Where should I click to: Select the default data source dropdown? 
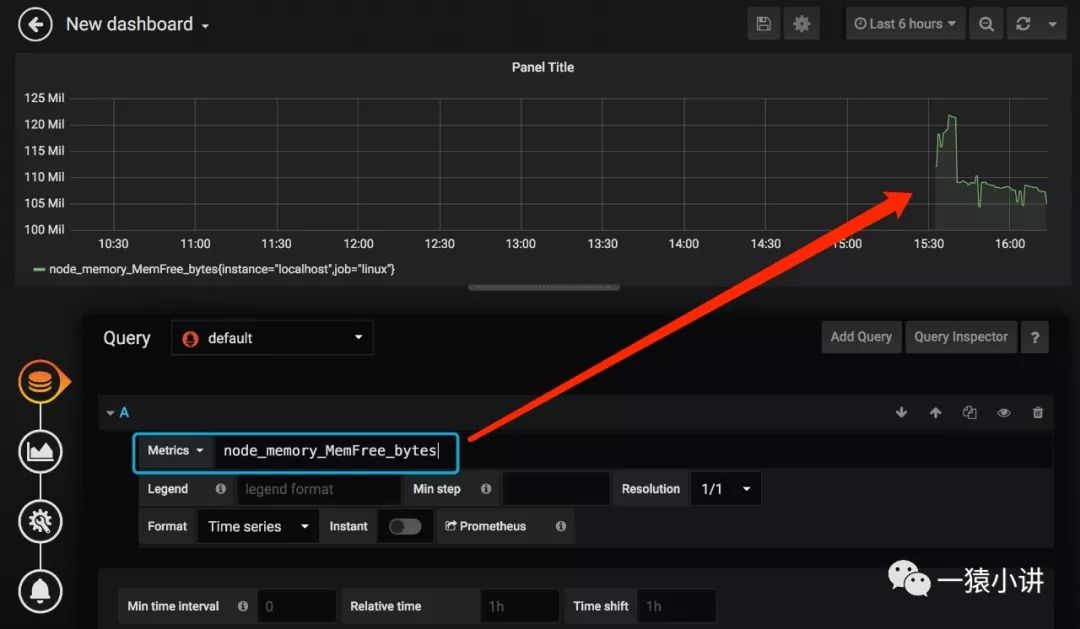click(x=272, y=338)
